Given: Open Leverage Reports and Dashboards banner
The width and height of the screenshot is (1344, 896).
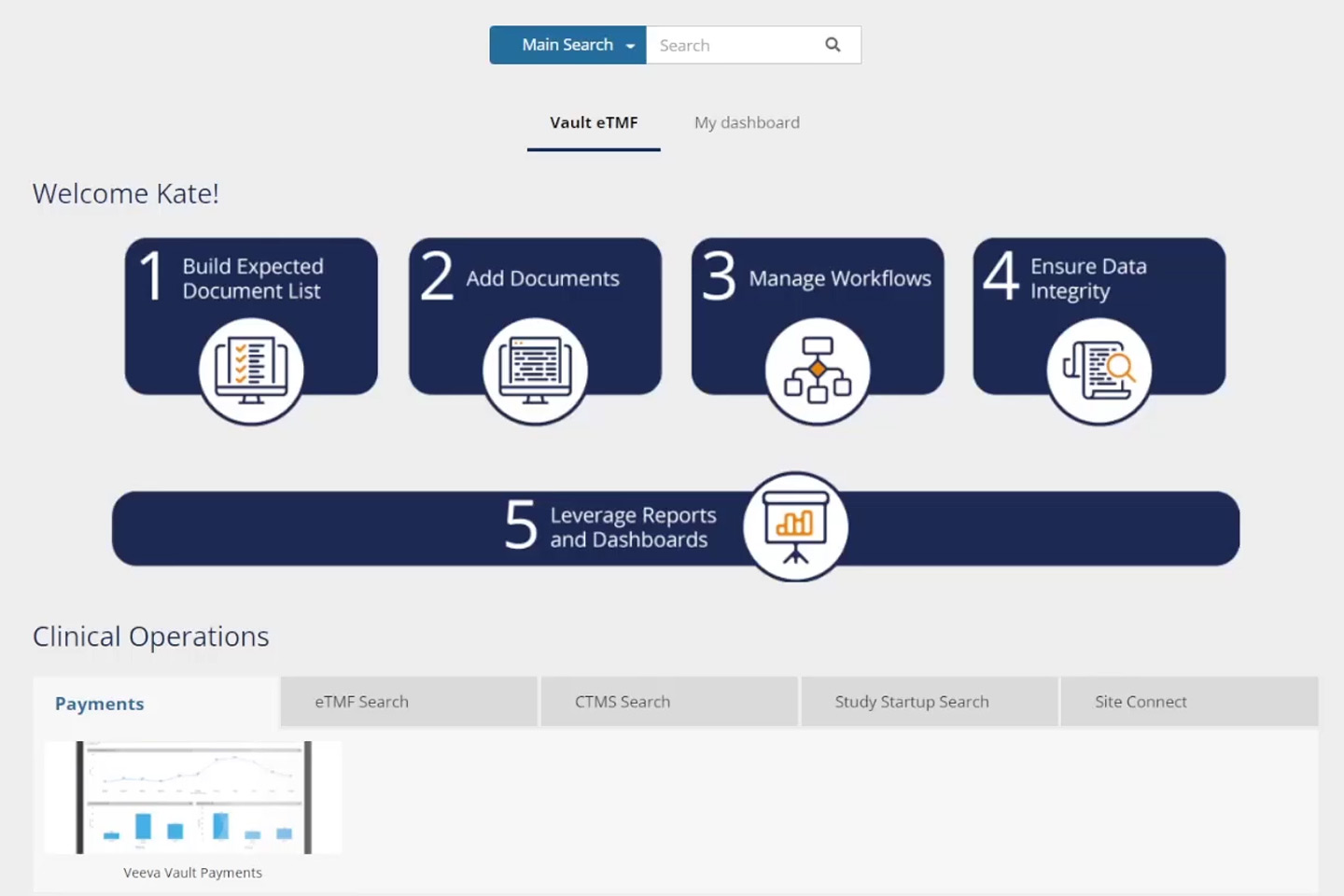Looking at the screenshot, I should 676,528.
